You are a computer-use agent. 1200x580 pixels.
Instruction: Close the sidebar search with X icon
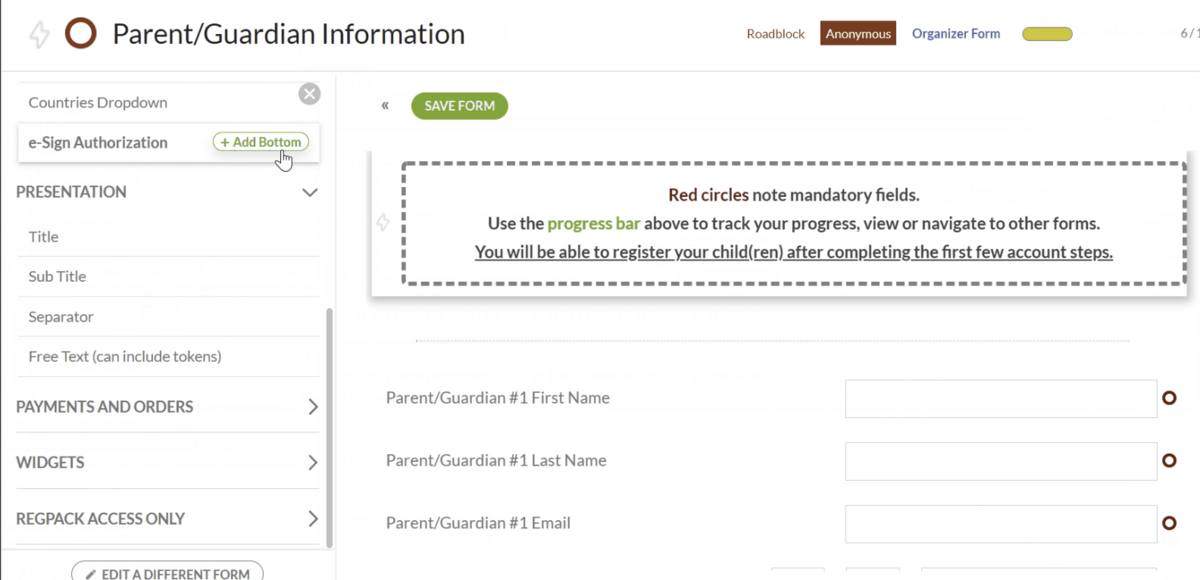click(310, 94)
